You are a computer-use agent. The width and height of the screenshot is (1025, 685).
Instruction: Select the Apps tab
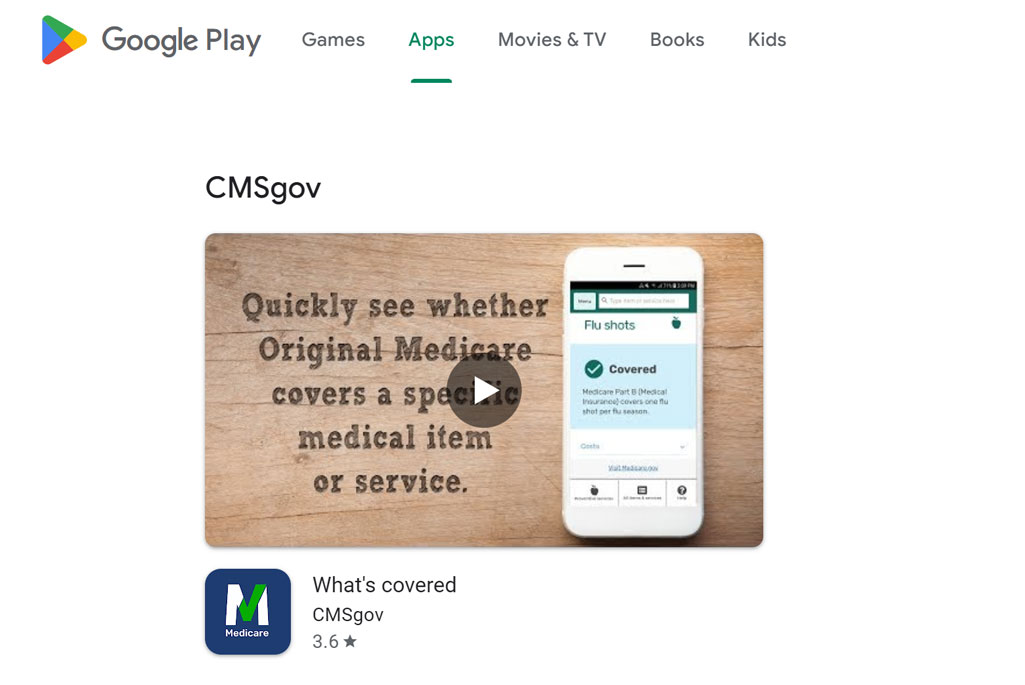(431, 40)
